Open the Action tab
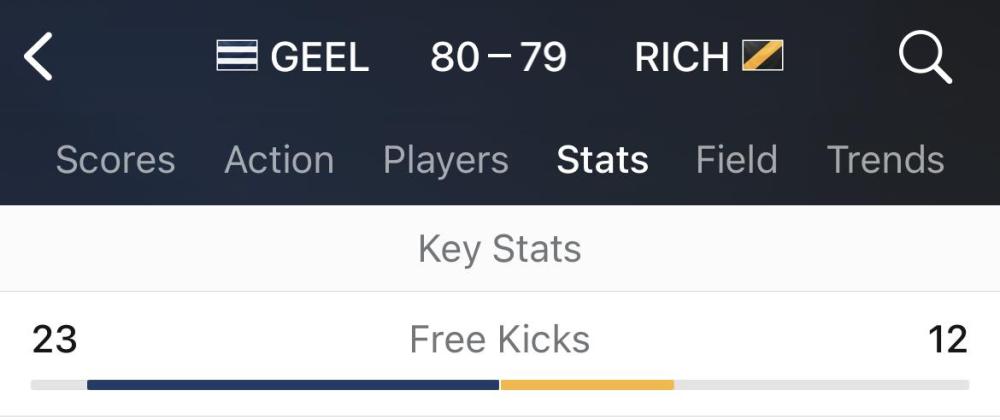This screenshot has width=1000, height=420. click(x=279, y=159)
